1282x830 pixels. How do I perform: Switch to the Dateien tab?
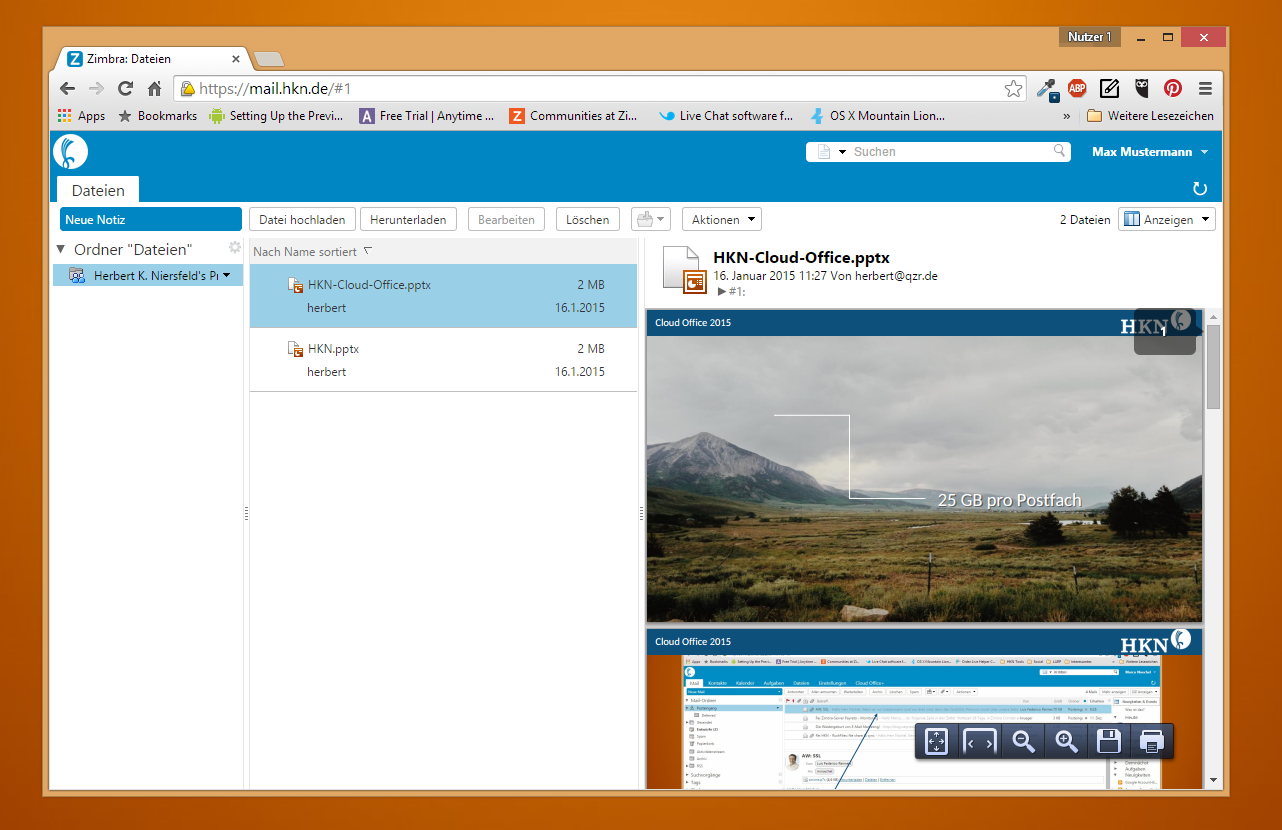[98, 190]
